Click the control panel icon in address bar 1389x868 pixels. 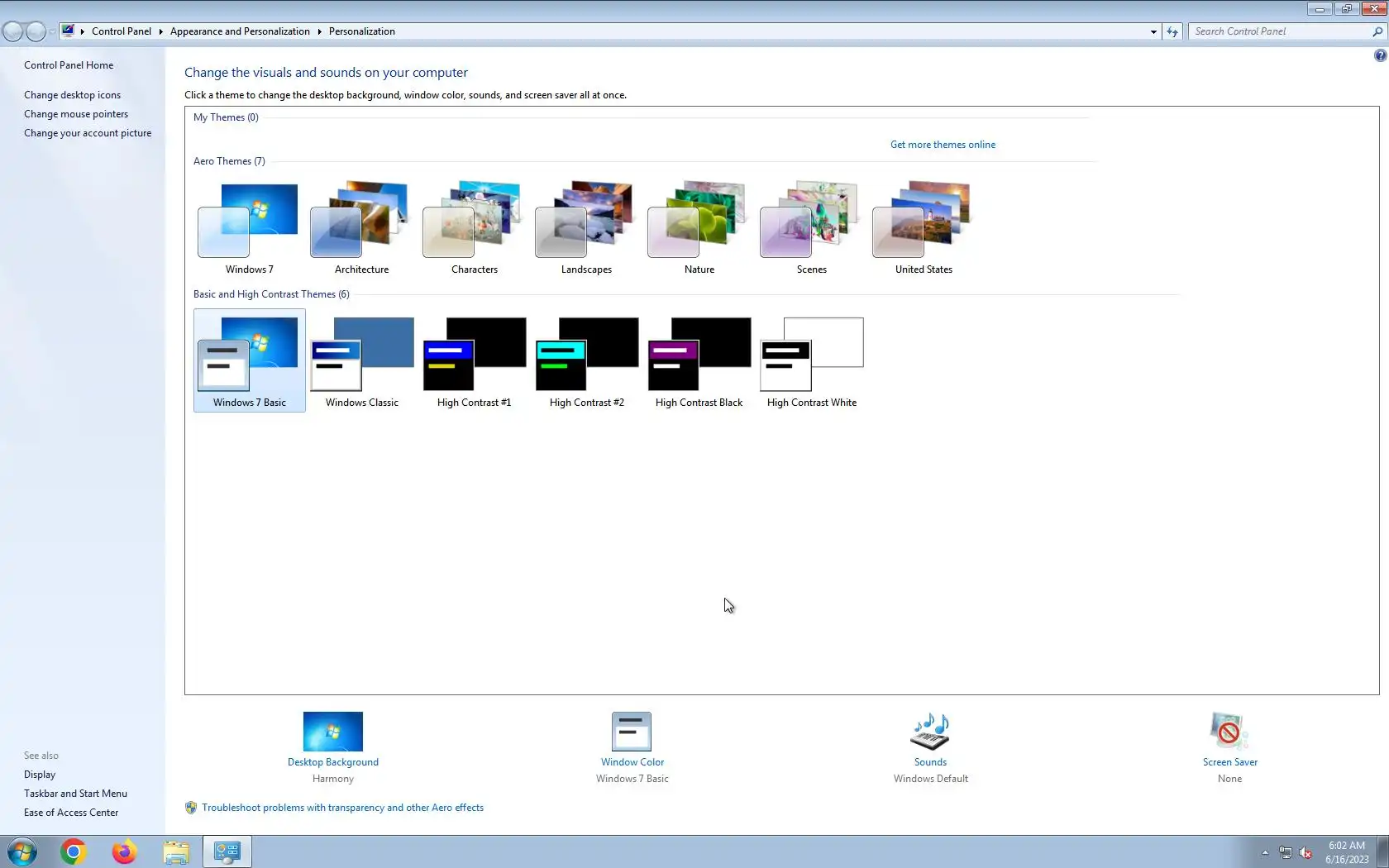(68, 31)
